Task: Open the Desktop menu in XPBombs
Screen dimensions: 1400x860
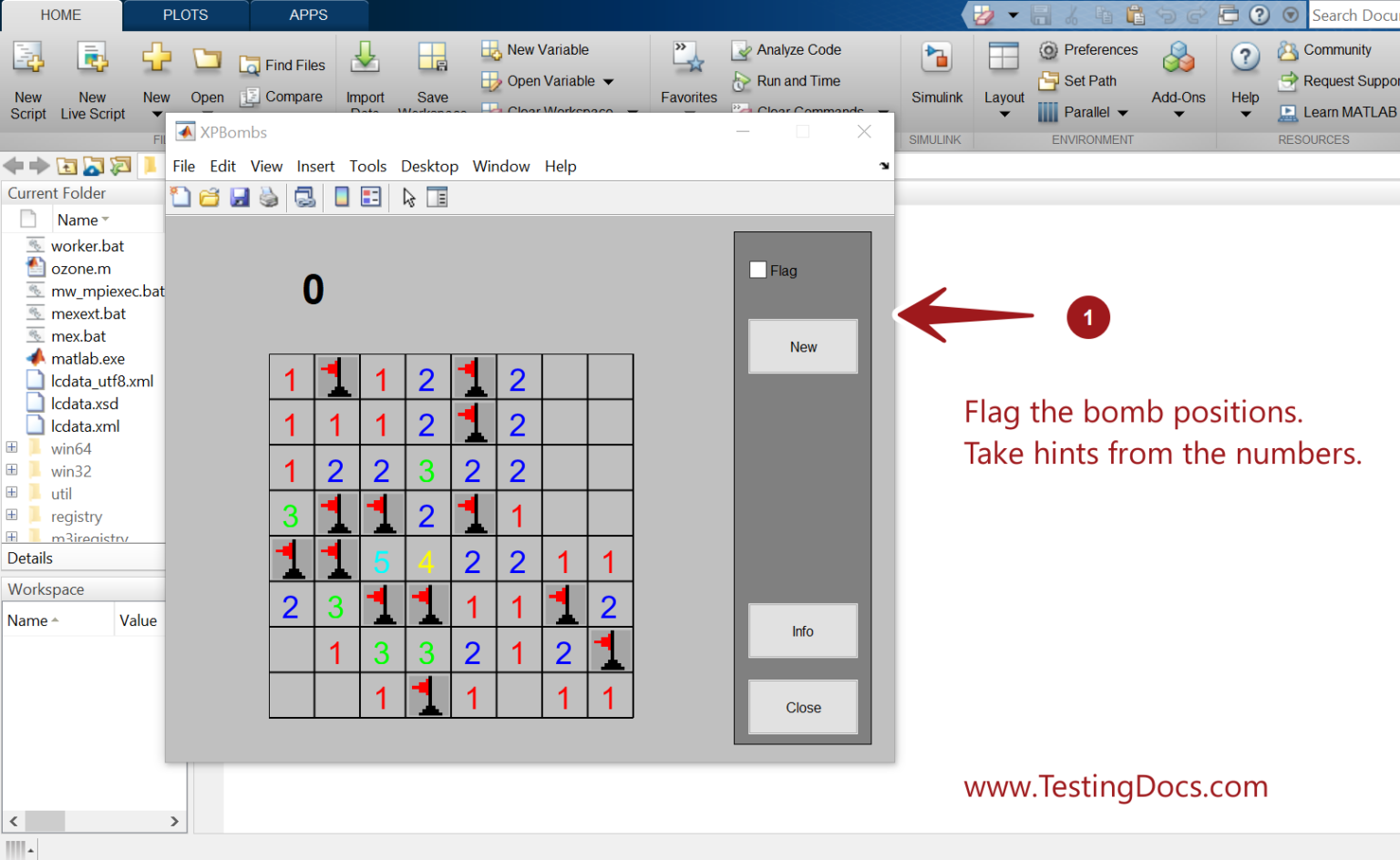Action: pos(429,166)
